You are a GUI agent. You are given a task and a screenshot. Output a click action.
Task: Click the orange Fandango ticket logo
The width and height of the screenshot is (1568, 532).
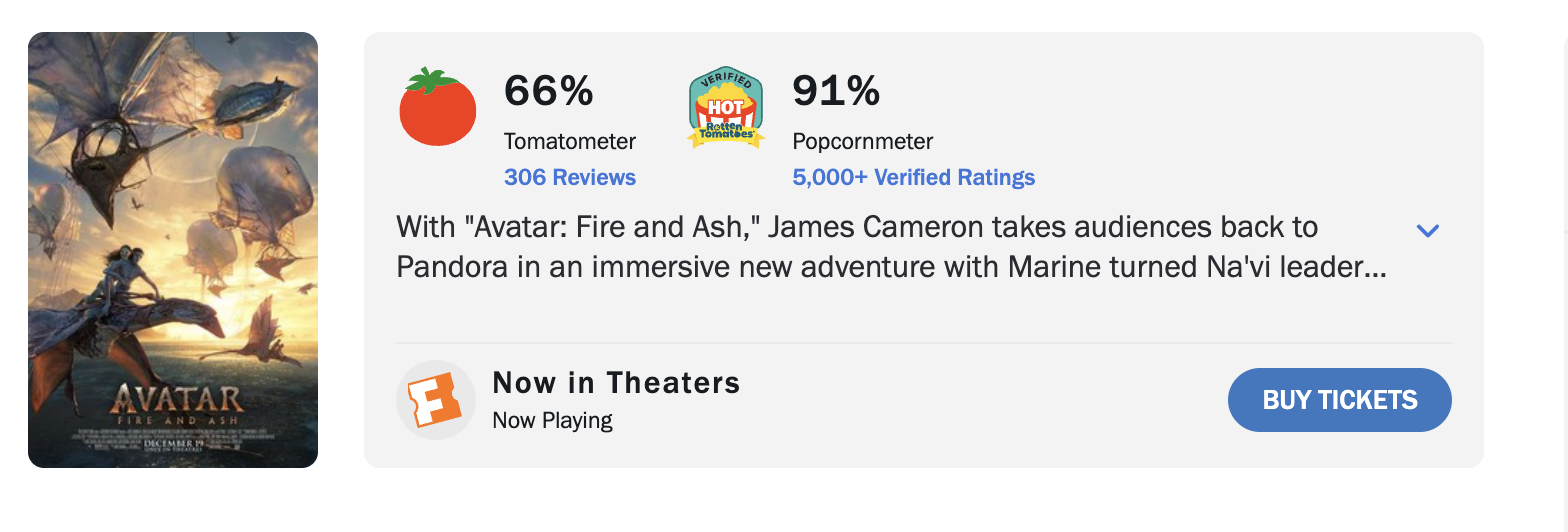[x=436, y=400]
